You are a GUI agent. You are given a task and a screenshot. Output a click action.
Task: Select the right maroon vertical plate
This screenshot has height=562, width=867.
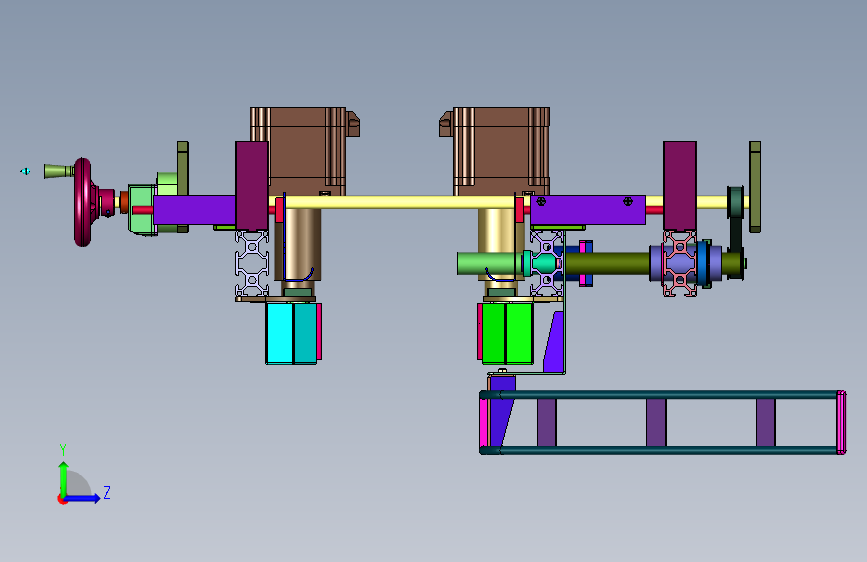[x=680, y=186]
